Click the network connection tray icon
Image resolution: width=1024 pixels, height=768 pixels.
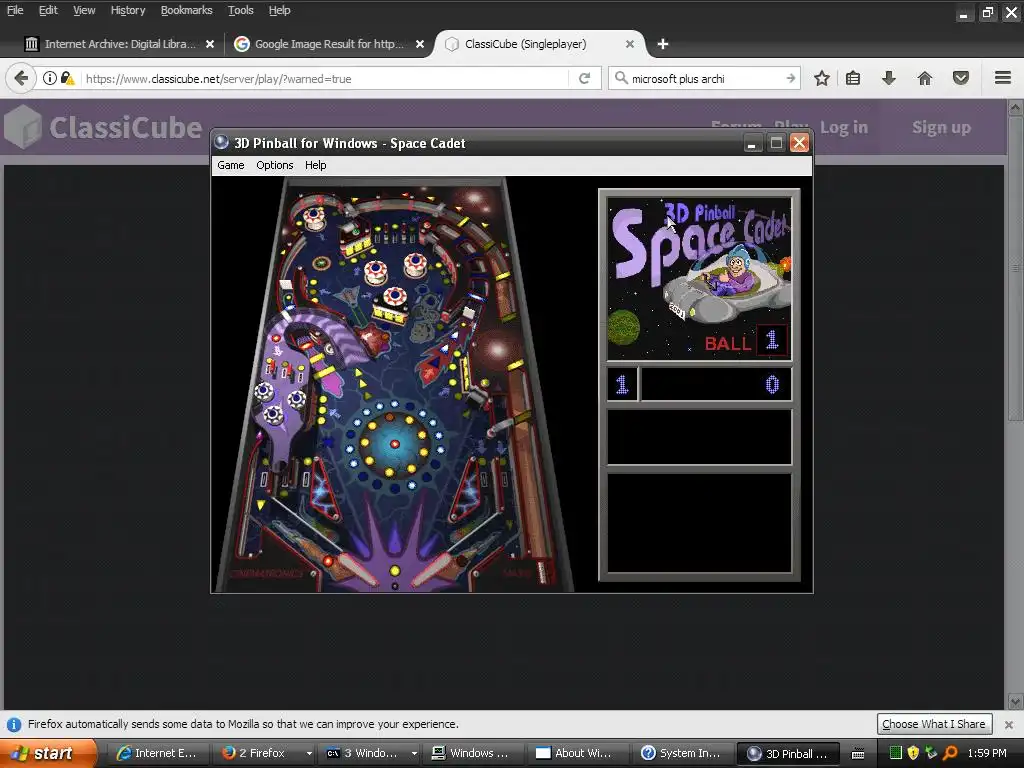click(932, 753)
